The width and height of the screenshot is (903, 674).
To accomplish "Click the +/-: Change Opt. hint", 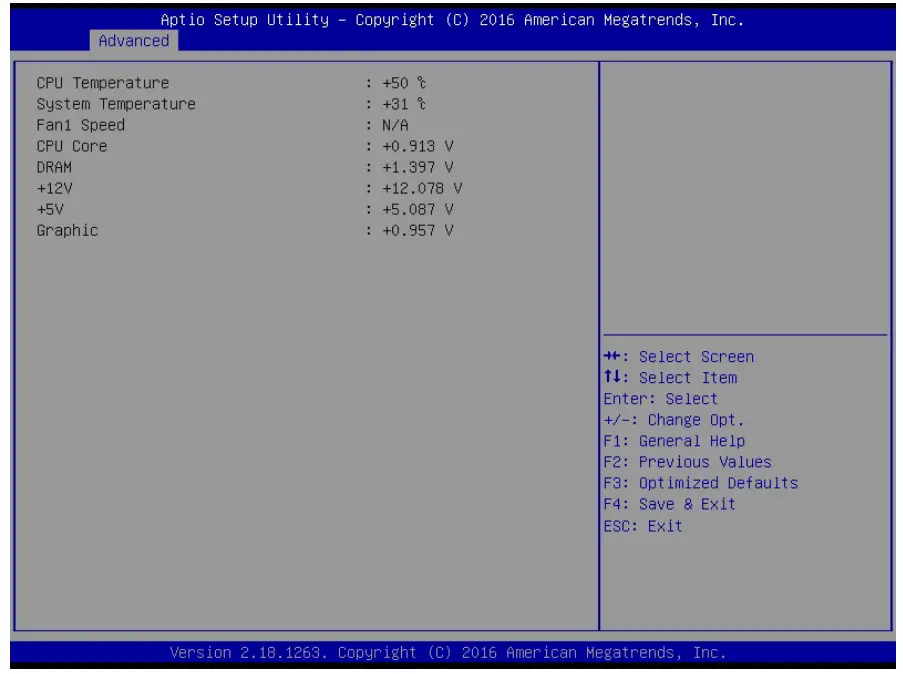I will (674, 420).
